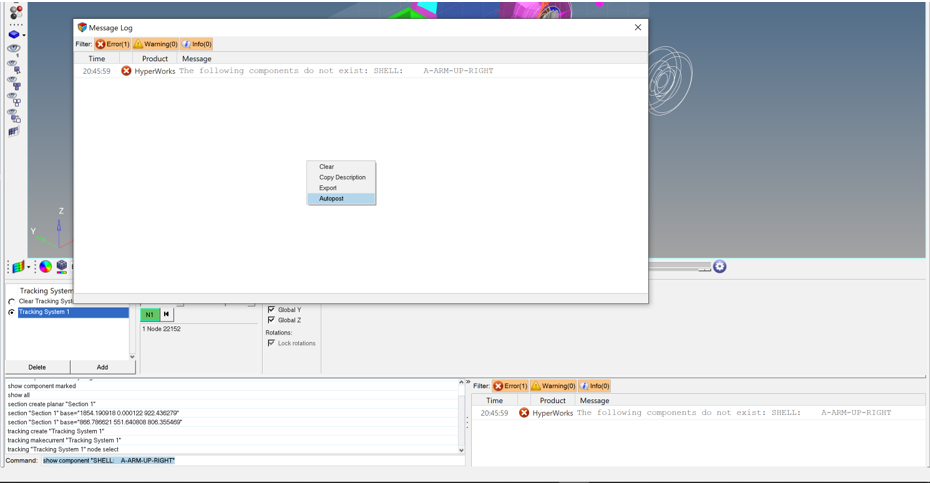
Task: Toggle the Global Y checkbox
Action: click(x=271, y=310)
